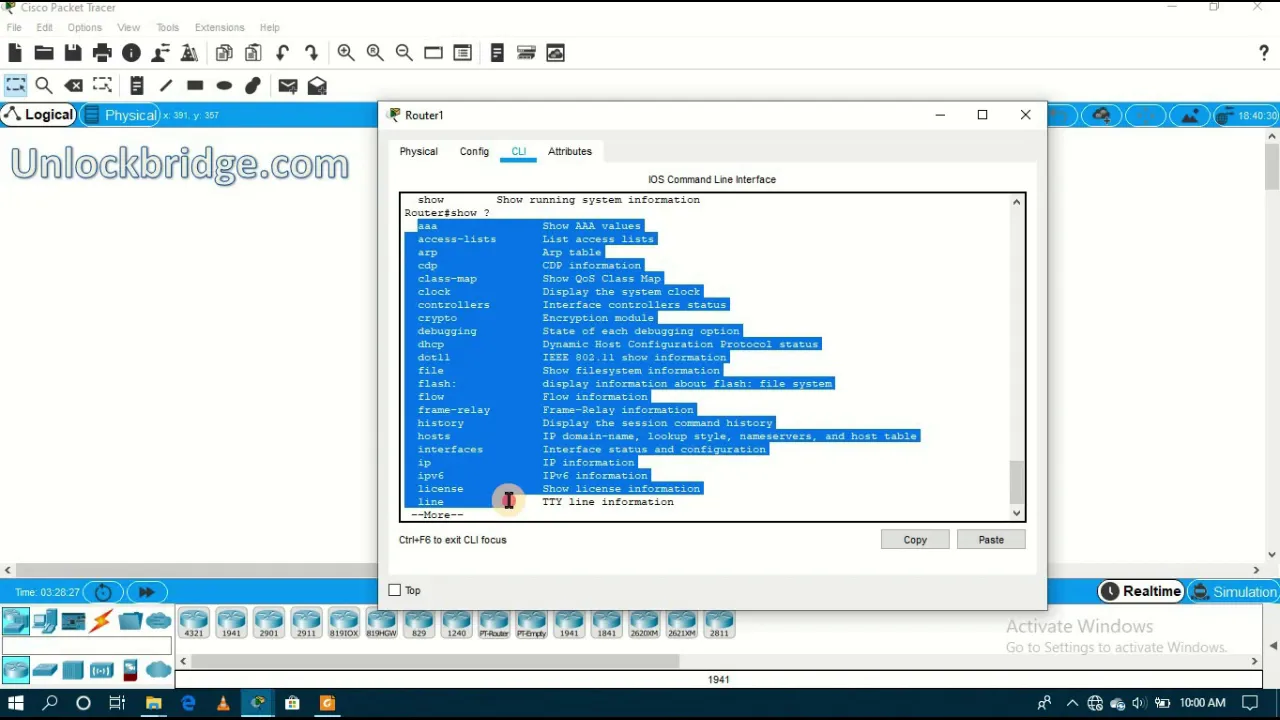
Task: Select the Switches subcategory
Action: coord(45,670)
